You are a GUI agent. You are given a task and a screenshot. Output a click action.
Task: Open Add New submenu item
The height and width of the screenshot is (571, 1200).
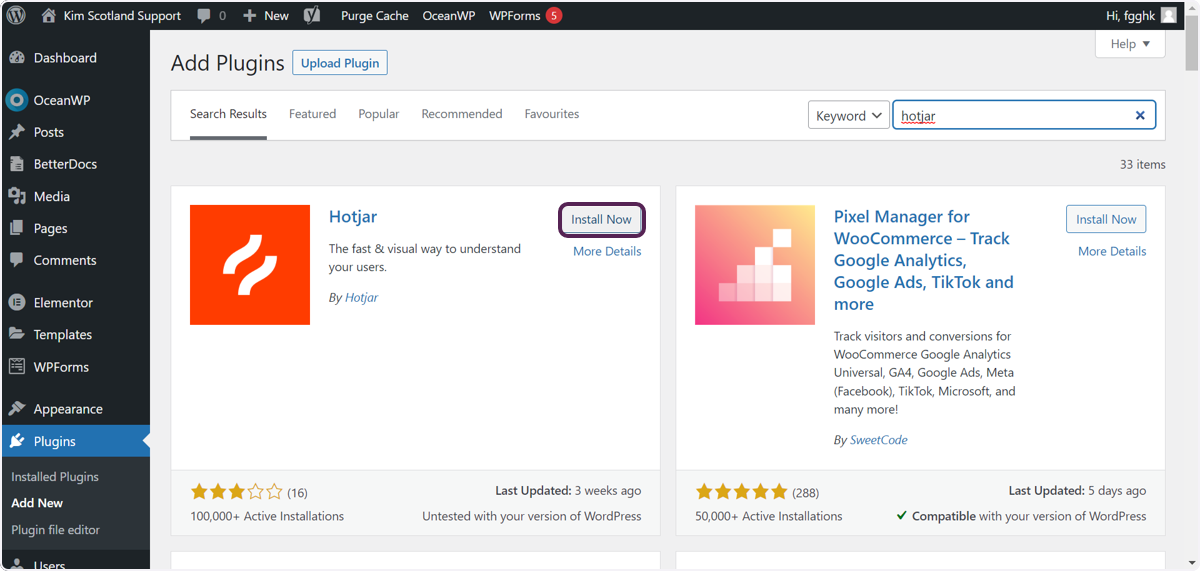click(x=37, y=503)
